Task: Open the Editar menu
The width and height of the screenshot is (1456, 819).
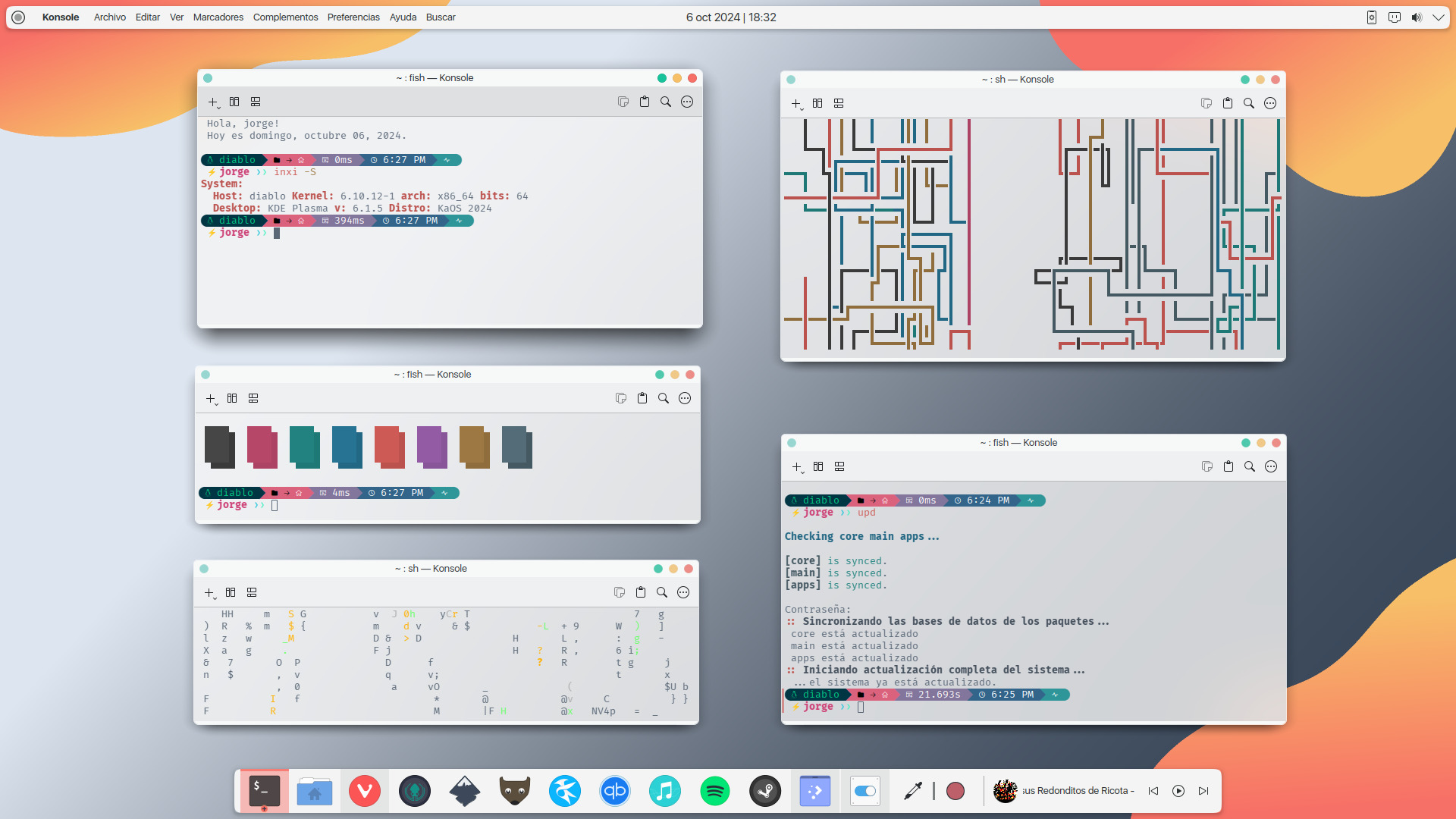Action: pyautogui.click(x=148, y=17)
